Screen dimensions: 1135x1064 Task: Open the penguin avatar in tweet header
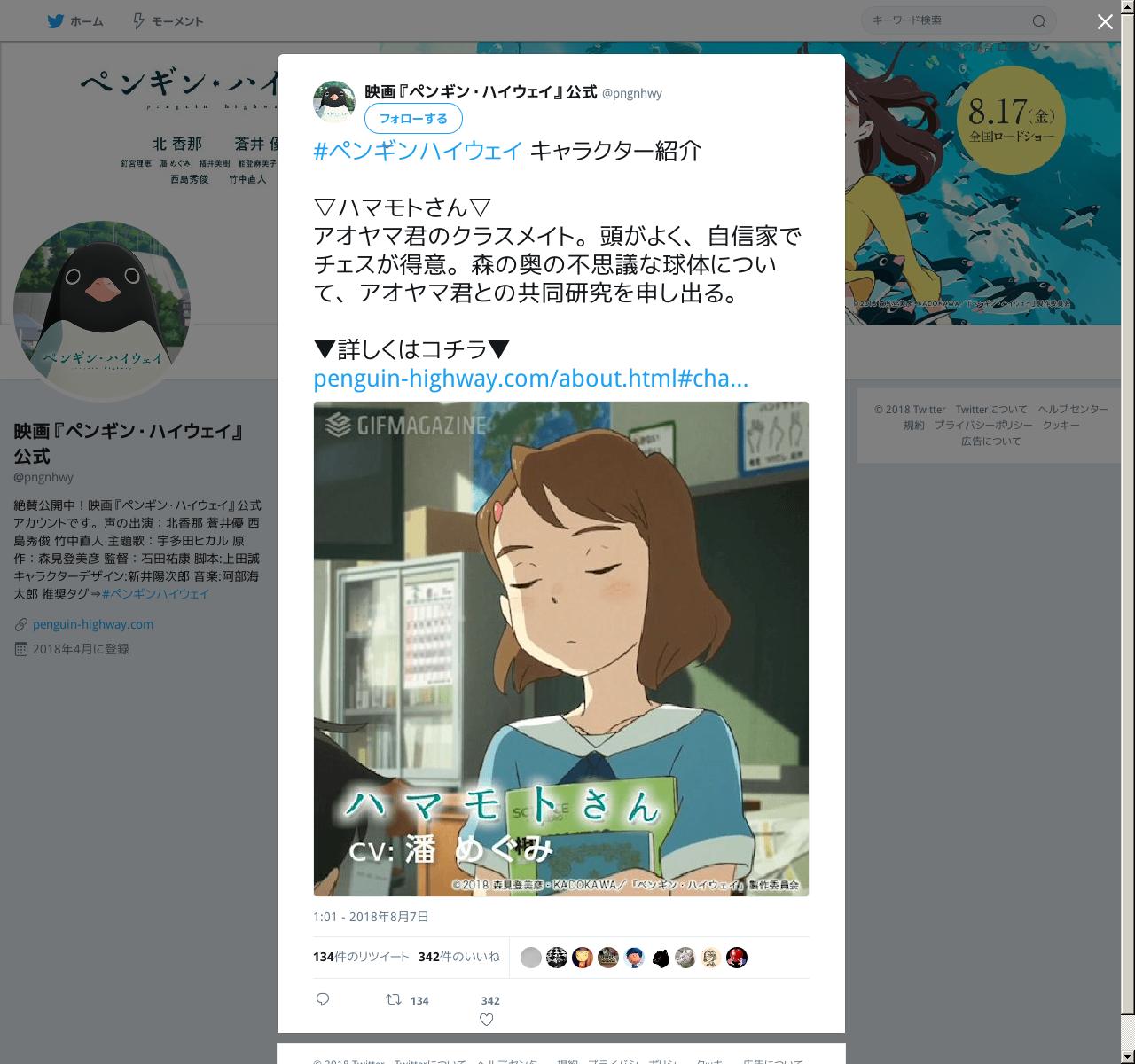(334, 101)
